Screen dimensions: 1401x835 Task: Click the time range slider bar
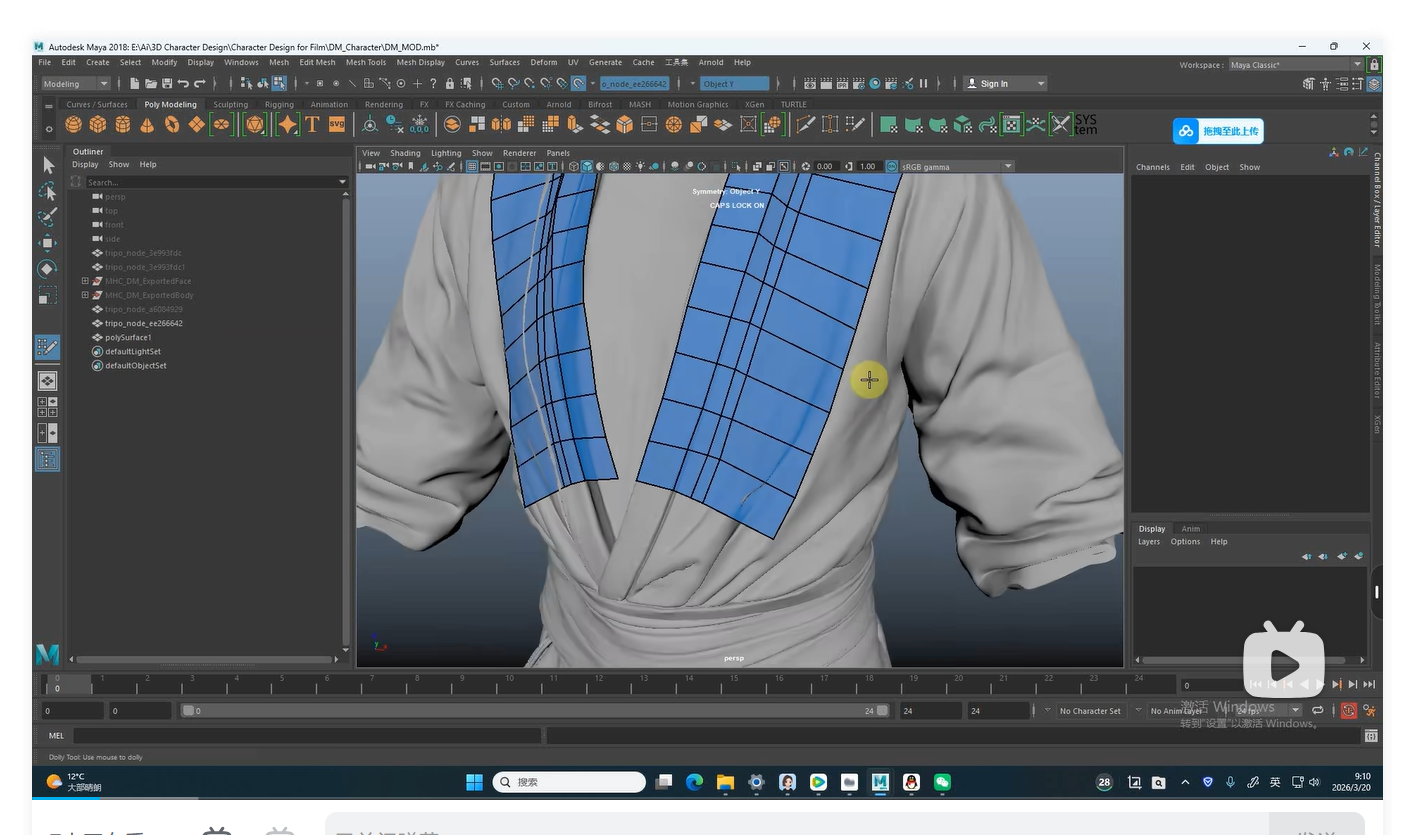tap(535, 711)
